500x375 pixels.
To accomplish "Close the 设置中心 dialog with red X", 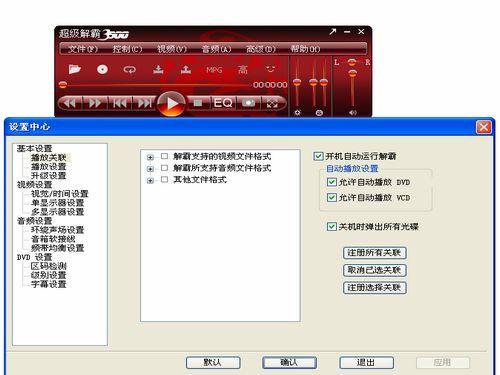I will coord(484,127).
